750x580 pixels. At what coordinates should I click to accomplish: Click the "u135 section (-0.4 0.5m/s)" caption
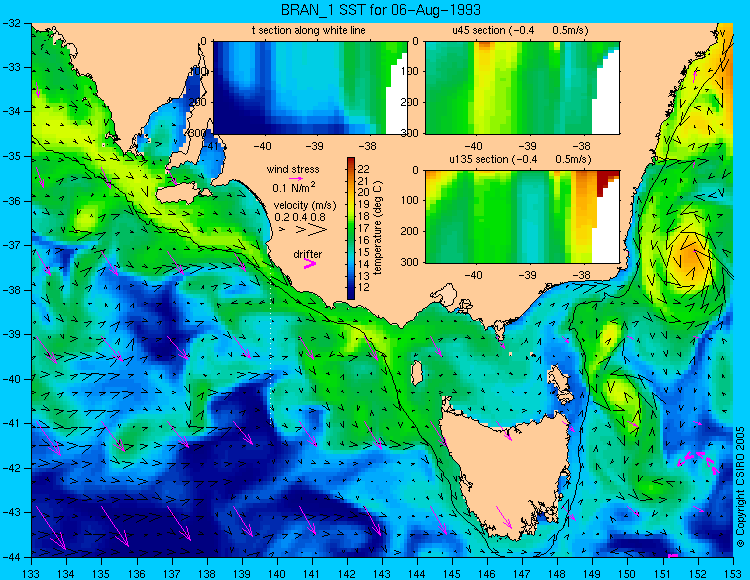click(x=520, y=159)
